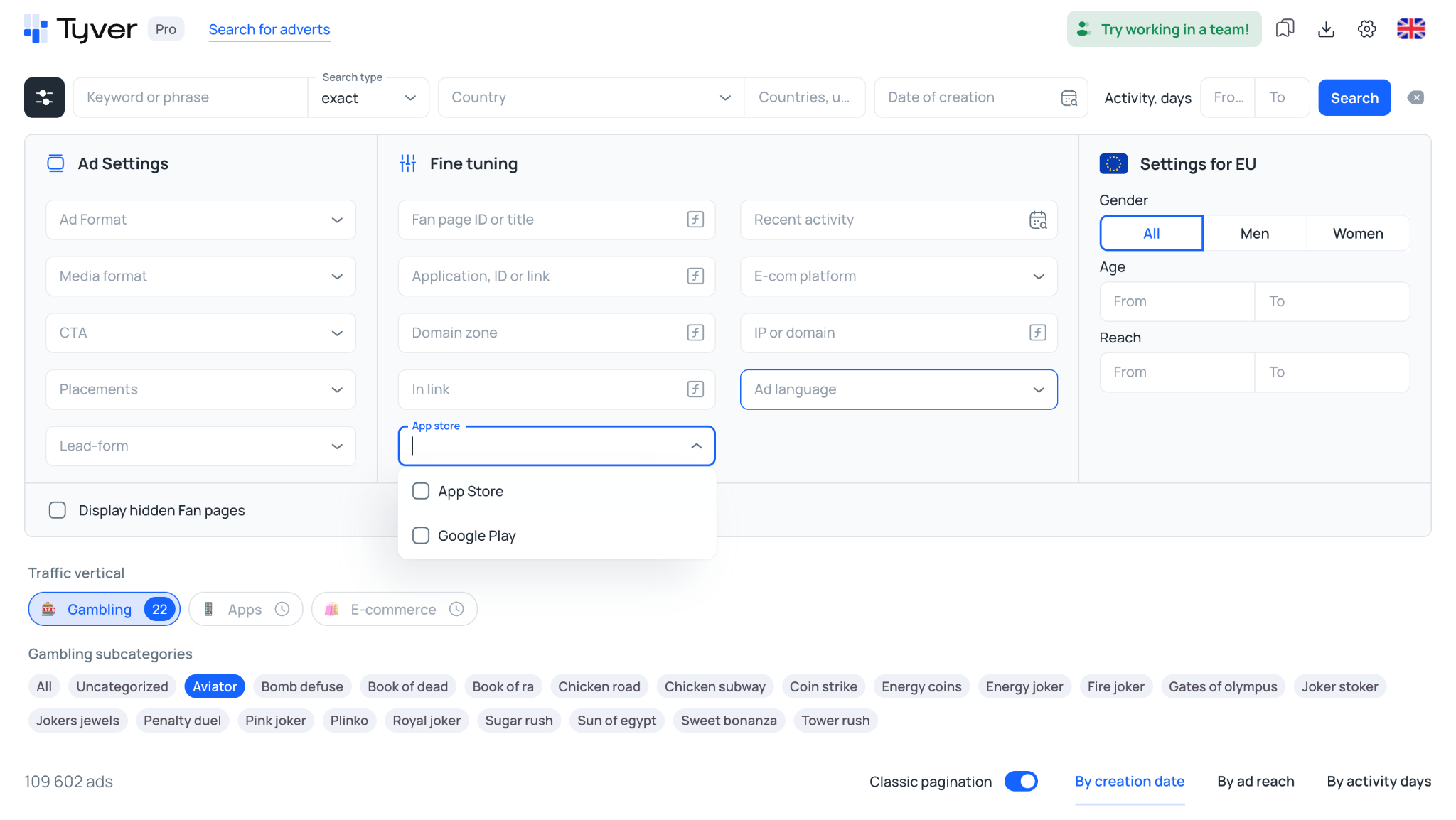This screenshot has width=1456, height=820.
Task: Click the Fine tuning sliders icon
Action: click(x=408, y=163)
